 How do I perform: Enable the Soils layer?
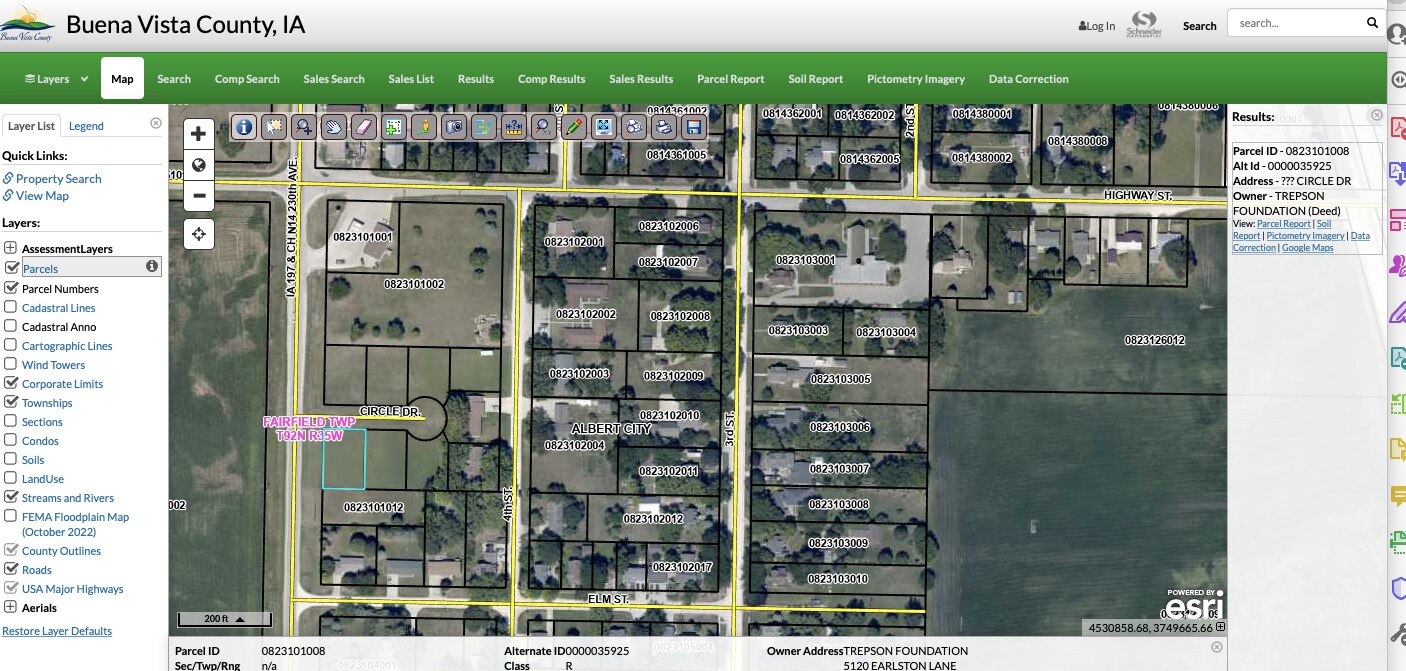tap(12, 459)
